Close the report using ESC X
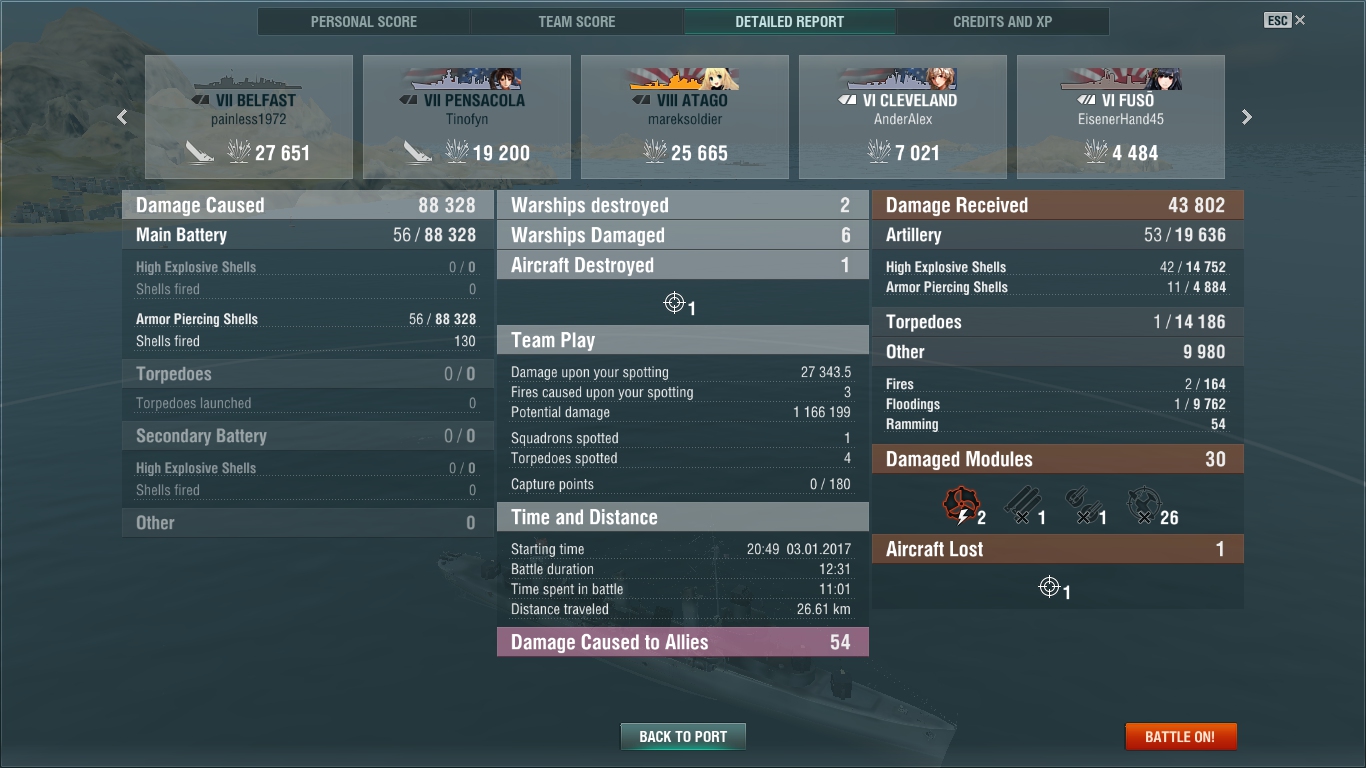This screenshot has width=1366, height=768. coord(1285,20)
